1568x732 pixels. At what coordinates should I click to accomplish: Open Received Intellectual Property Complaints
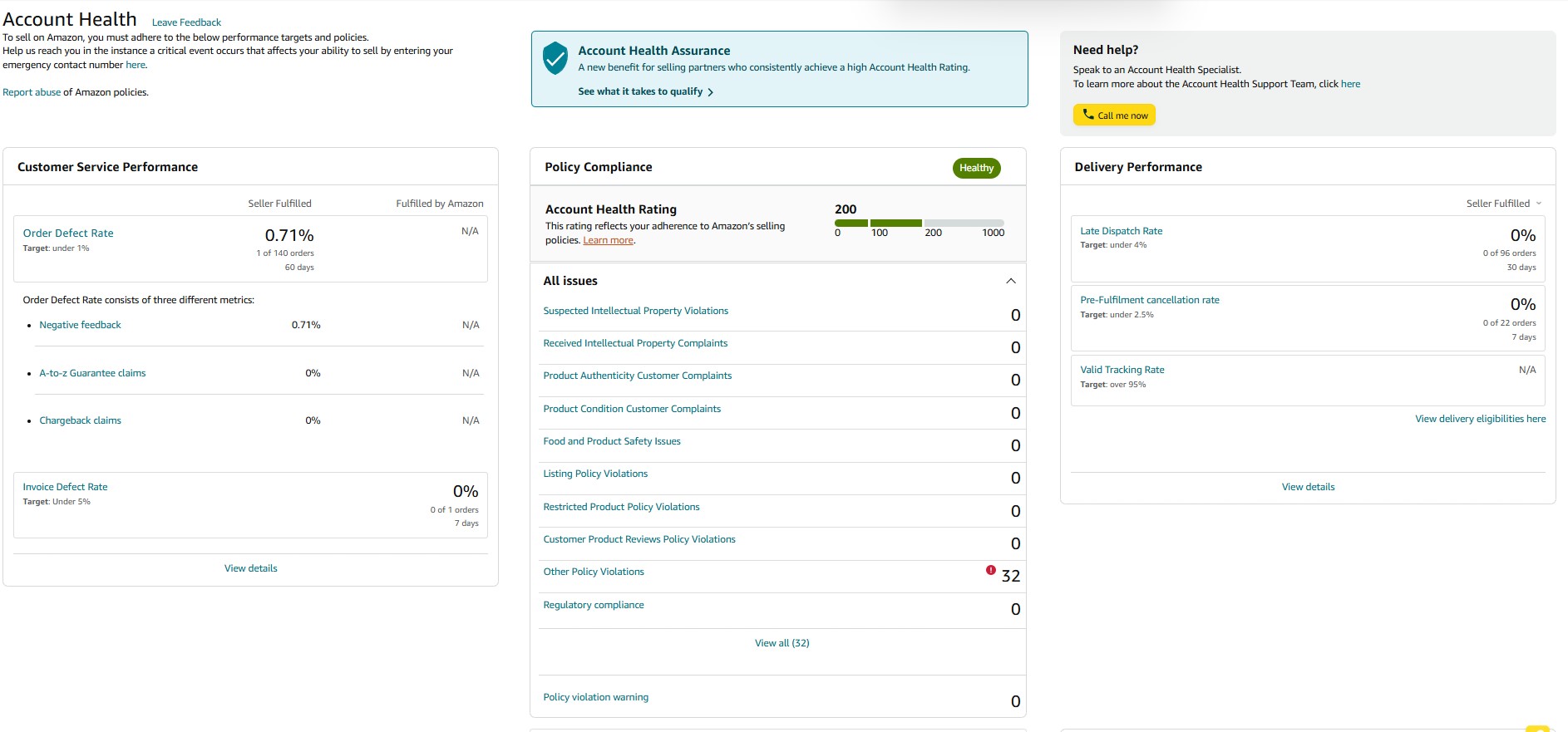(635, 343)
